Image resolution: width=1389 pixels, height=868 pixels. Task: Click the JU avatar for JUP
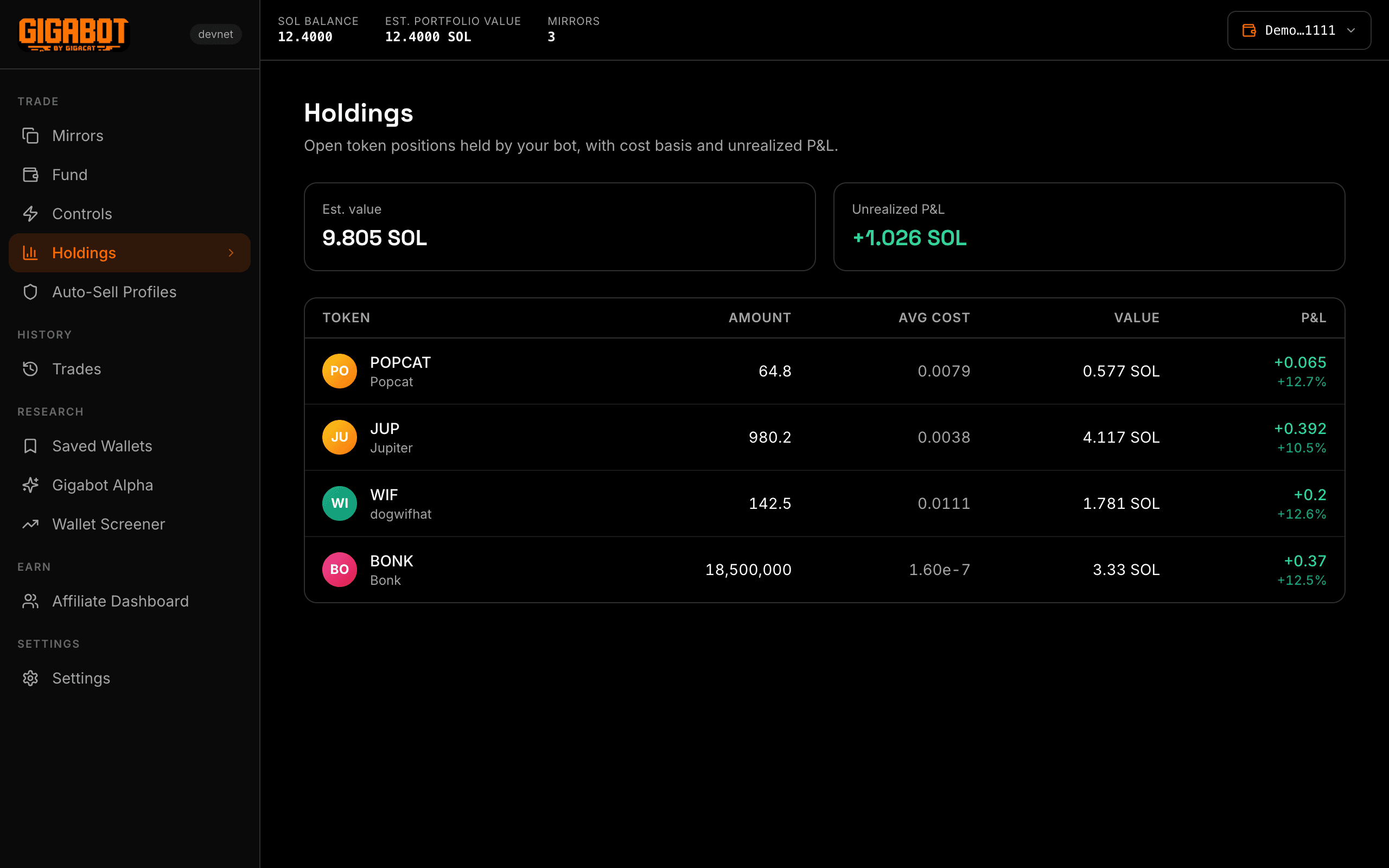[x=339, y=437]
